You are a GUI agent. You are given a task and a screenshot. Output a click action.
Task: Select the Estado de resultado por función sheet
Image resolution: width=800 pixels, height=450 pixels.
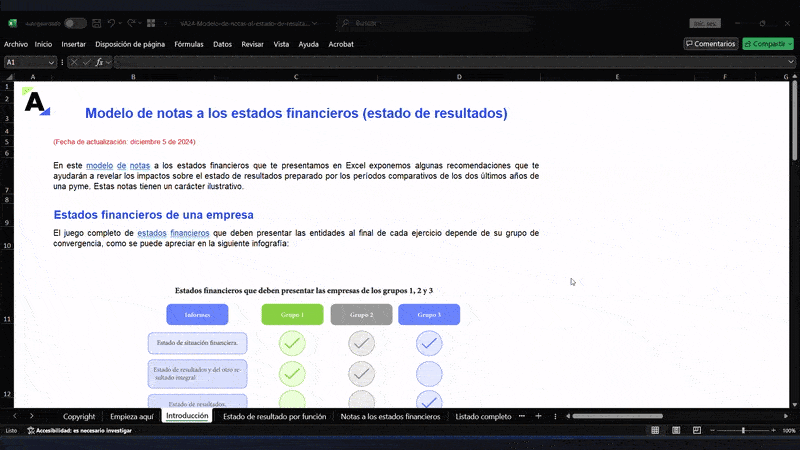(x=274, y=416)
